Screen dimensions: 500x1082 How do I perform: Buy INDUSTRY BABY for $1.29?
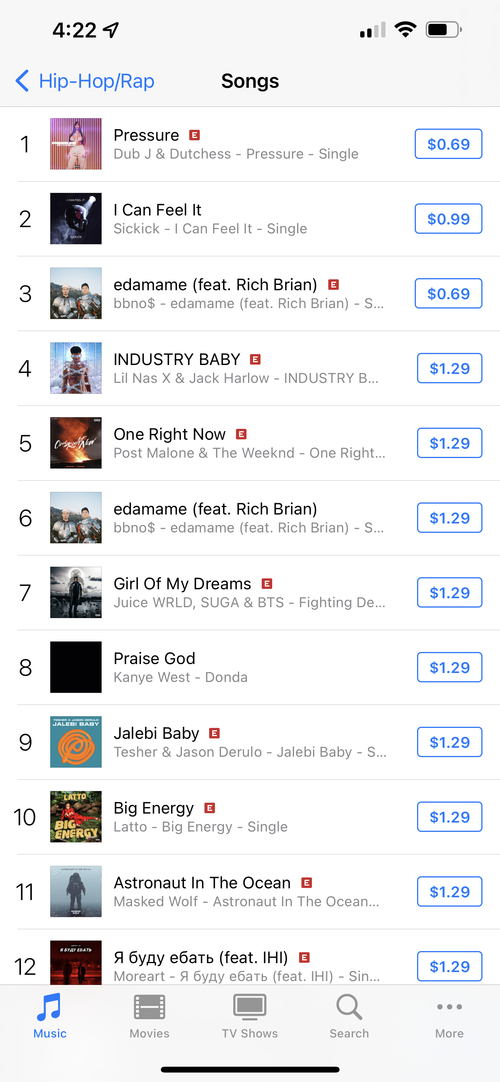coord(450,368)
